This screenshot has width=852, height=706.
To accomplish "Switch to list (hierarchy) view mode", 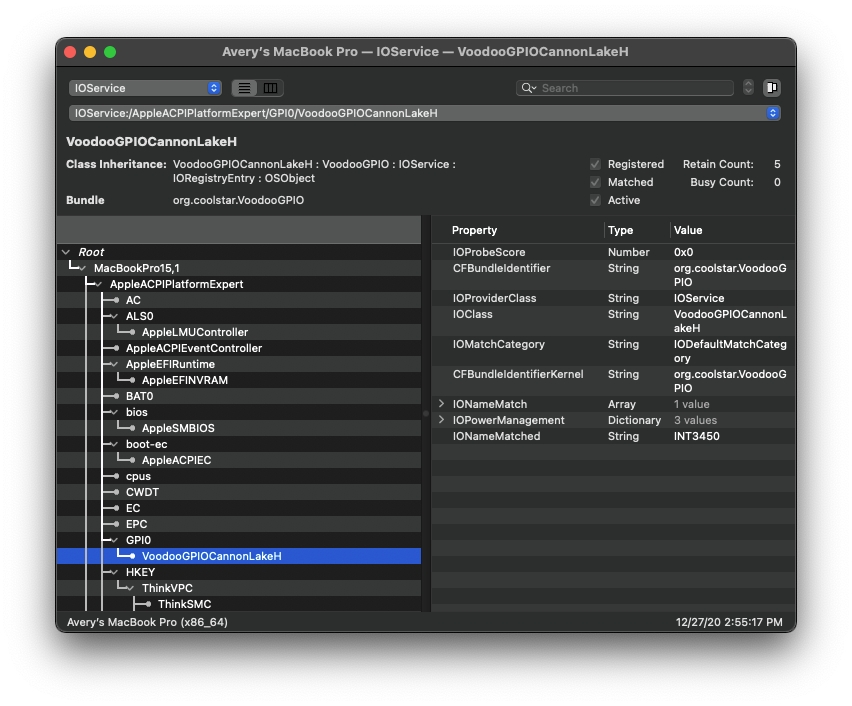I will 245,88.
